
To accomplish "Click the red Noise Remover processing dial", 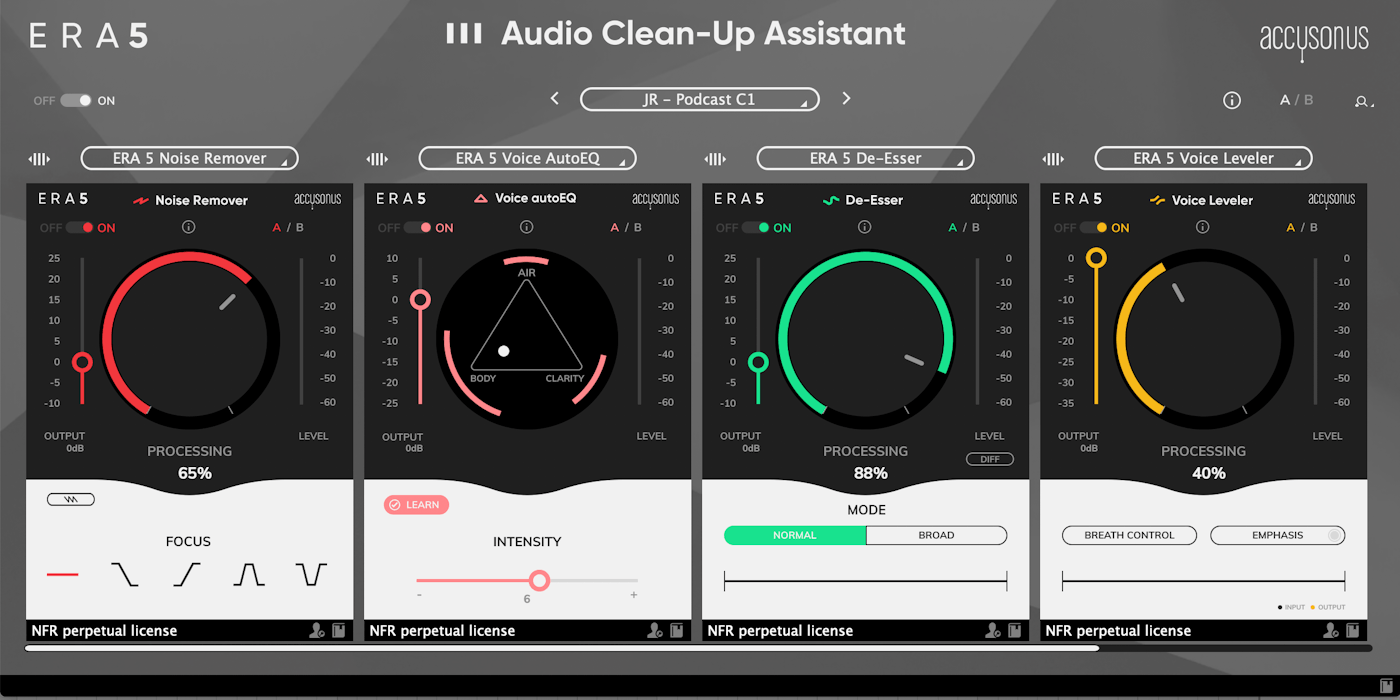I will (190, 338).
